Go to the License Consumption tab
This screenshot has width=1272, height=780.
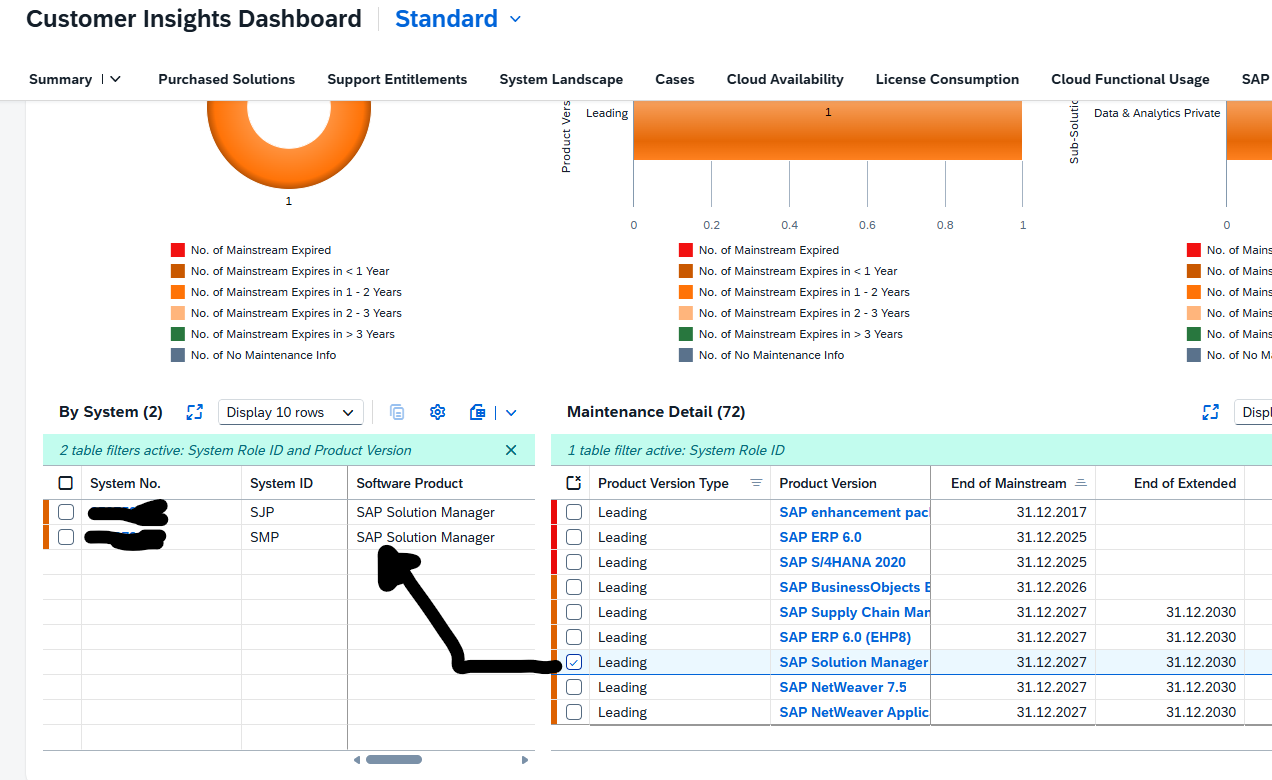(x=947, y=79)
